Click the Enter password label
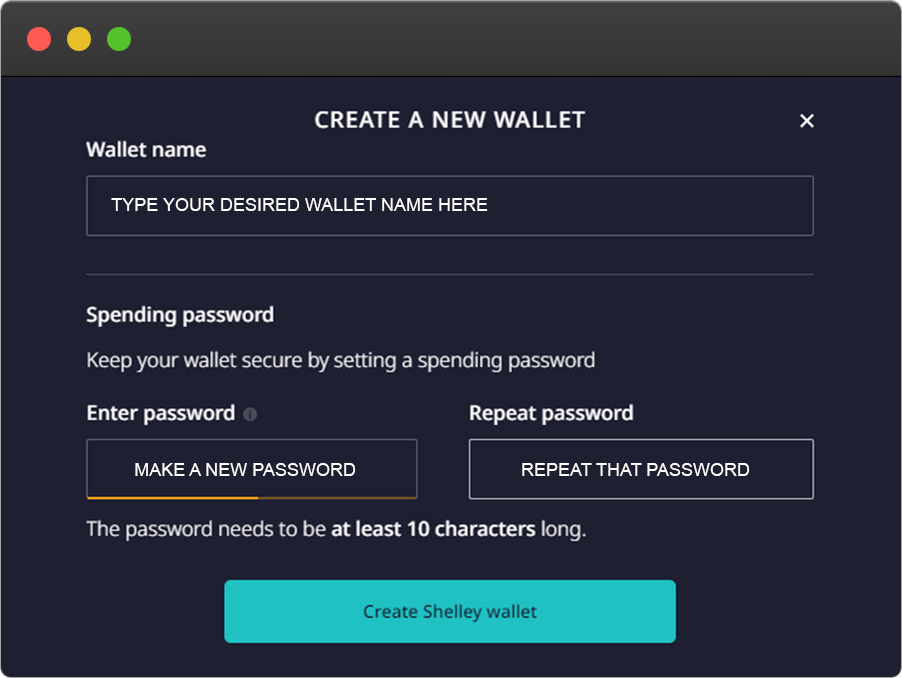This screenshot has height=678, width=902. coord(160,413)
